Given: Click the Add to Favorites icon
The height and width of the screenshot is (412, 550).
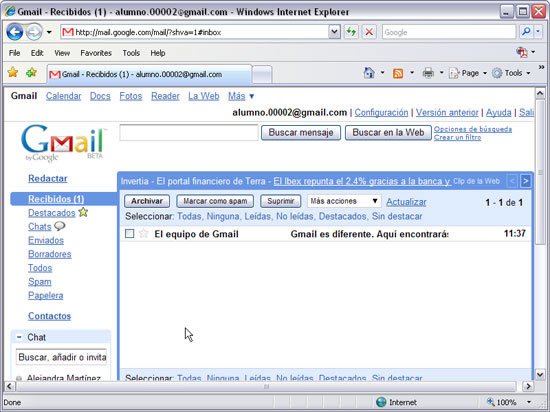Looking at the screenshot, I should pyautogui.click(x=31, y=73).
